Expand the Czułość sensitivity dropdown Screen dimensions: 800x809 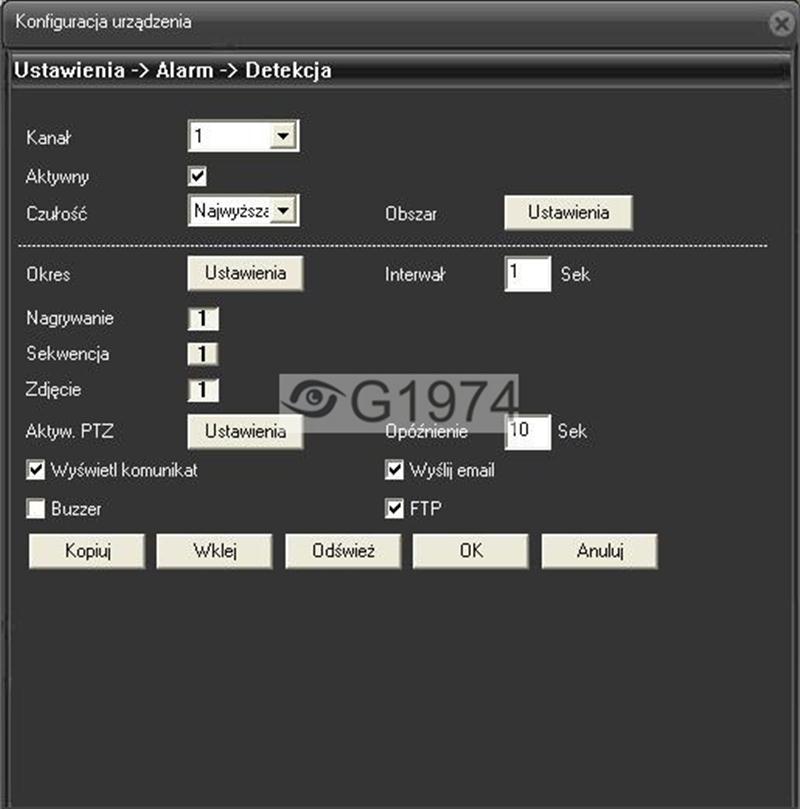click(x=243, y=210)
